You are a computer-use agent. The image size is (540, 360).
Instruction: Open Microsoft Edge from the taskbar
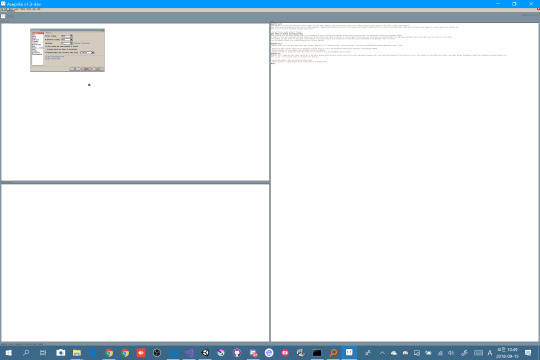coord(93,353)
